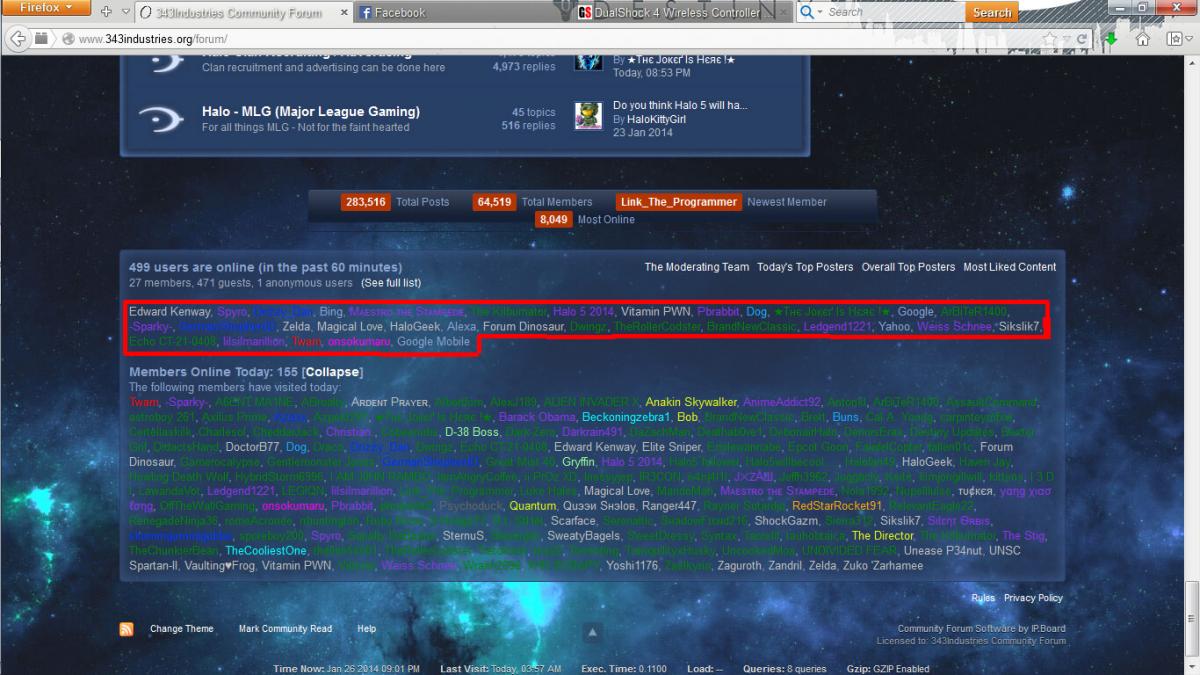Click the '4,973 replies' count
This screenshot has height=675, width=1200.
524,68
